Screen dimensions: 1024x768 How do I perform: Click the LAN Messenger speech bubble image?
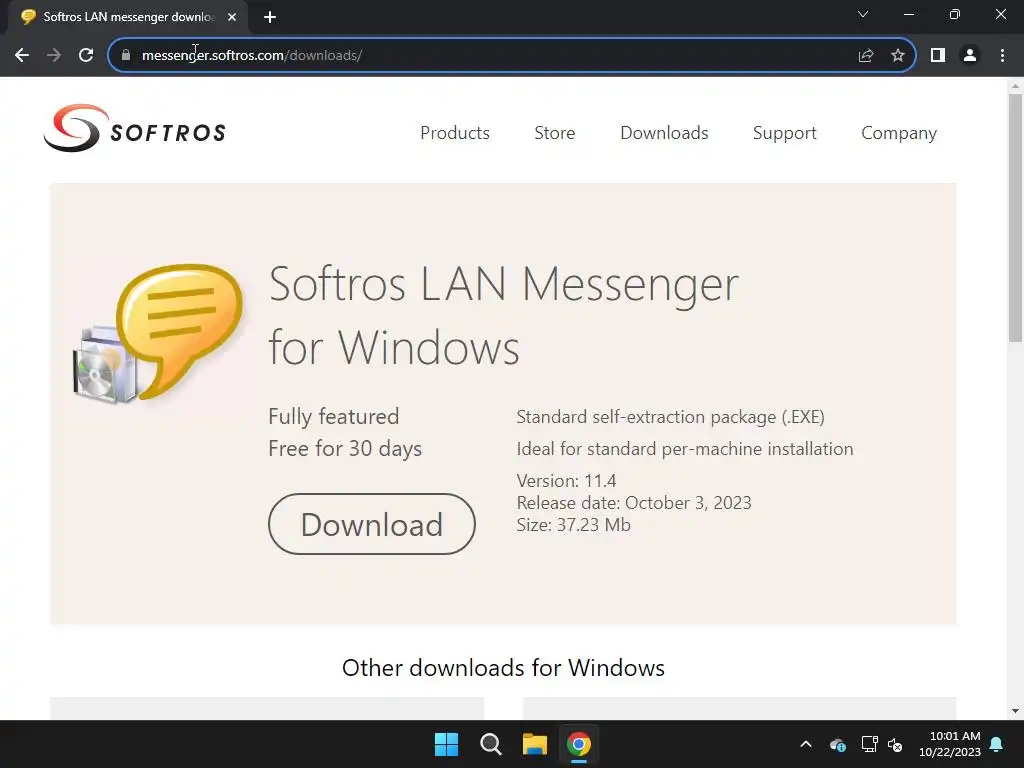159,333
